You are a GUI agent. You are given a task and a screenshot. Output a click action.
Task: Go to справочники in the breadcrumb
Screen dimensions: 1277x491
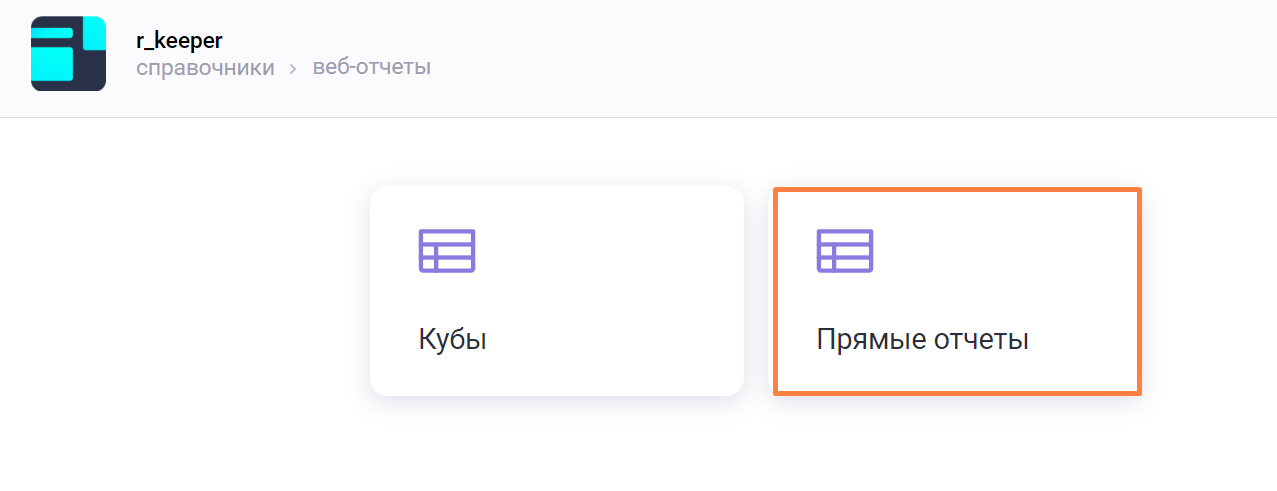(205, 68)
